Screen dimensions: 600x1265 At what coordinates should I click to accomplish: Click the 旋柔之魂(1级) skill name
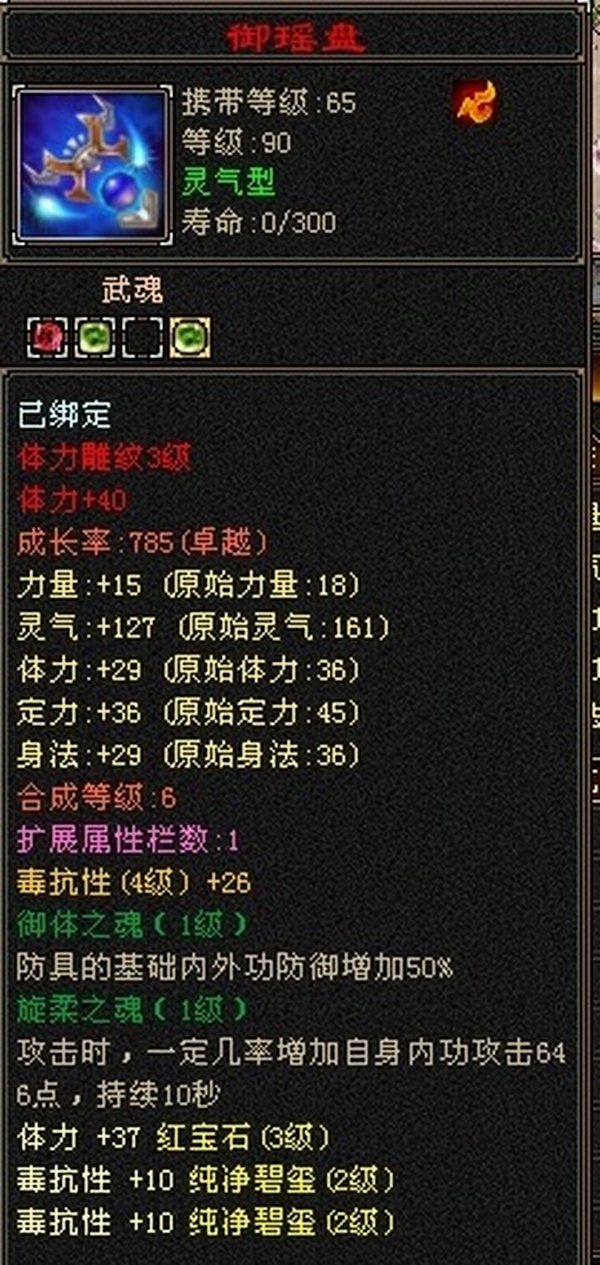tap(132, 1010)
